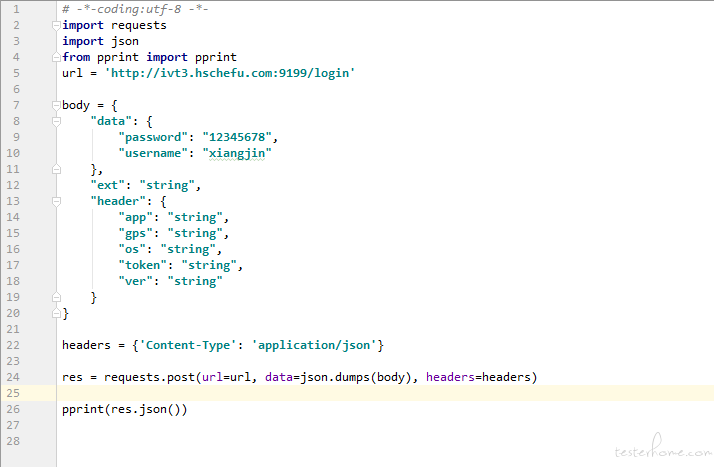
Task: Click the testerhome.com watermark
Action: (663, 448)
